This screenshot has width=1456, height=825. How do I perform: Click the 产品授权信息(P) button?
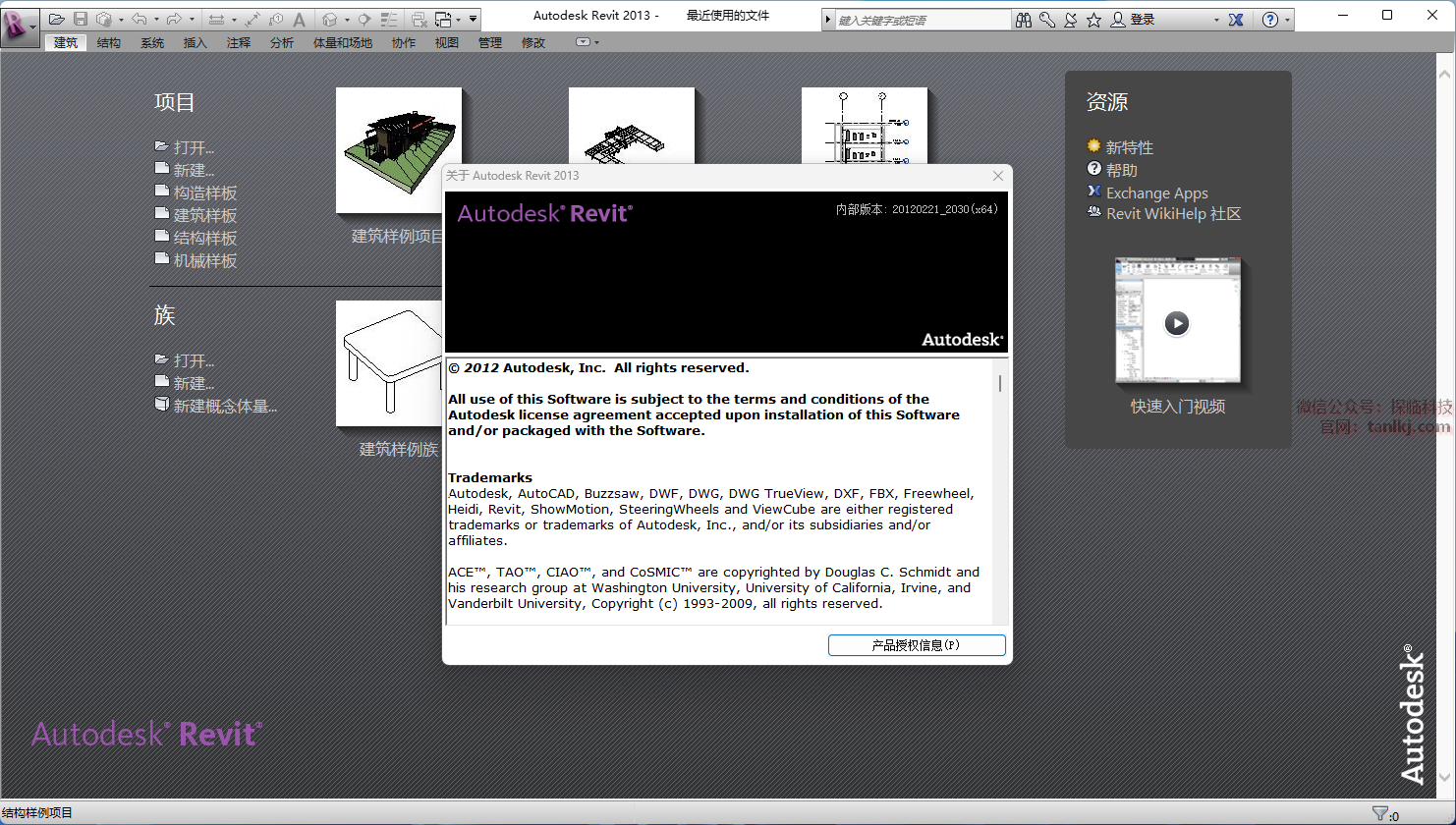916,645
